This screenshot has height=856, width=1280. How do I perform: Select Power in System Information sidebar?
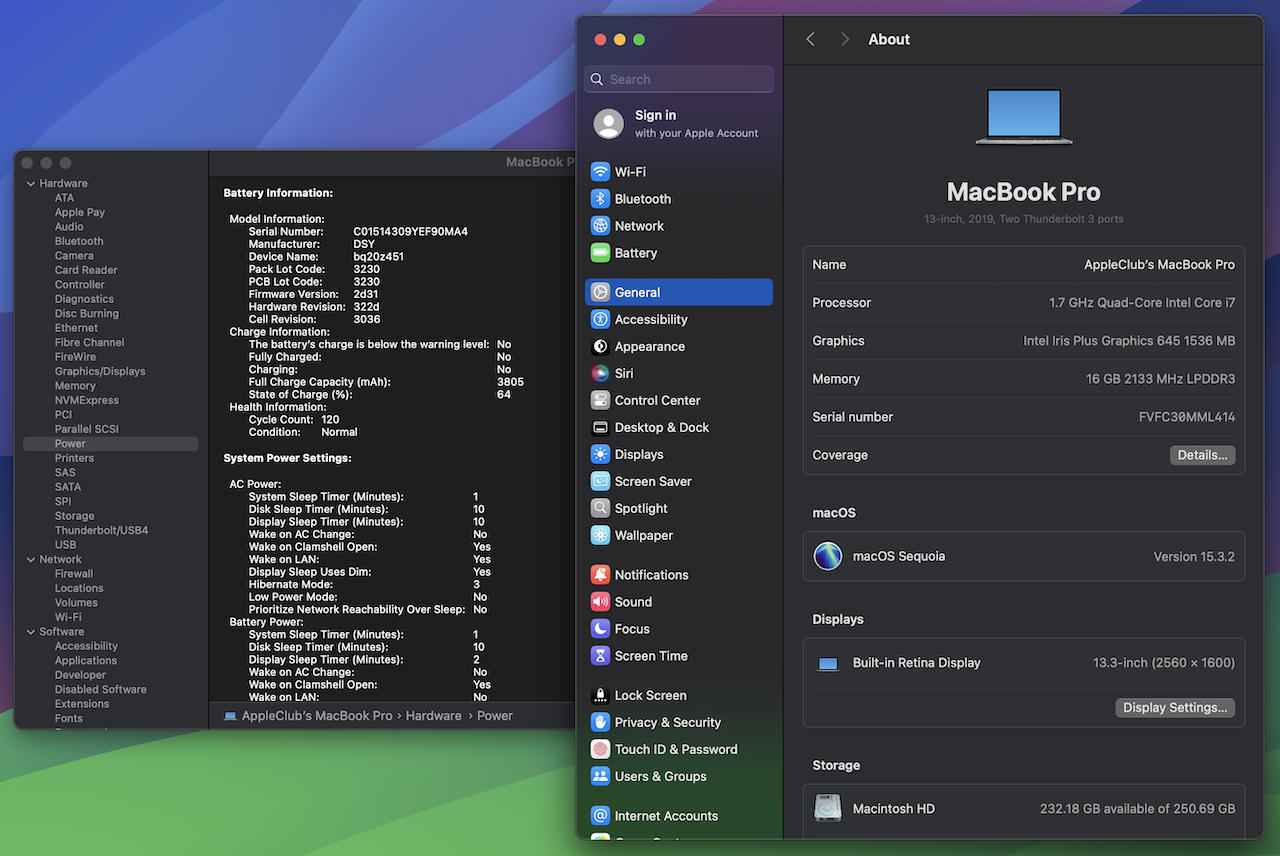[111, 444]
